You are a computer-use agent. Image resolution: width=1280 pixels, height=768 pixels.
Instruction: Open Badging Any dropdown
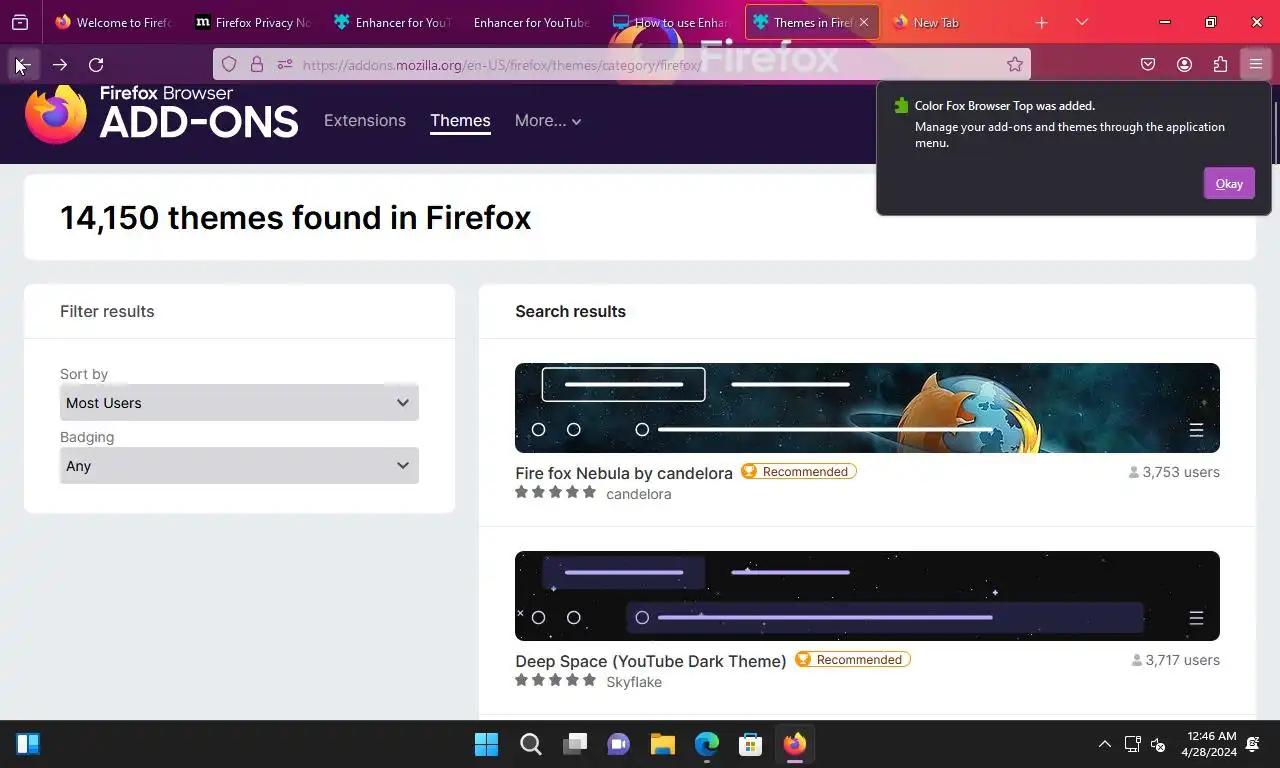click(x=239, y=465)
